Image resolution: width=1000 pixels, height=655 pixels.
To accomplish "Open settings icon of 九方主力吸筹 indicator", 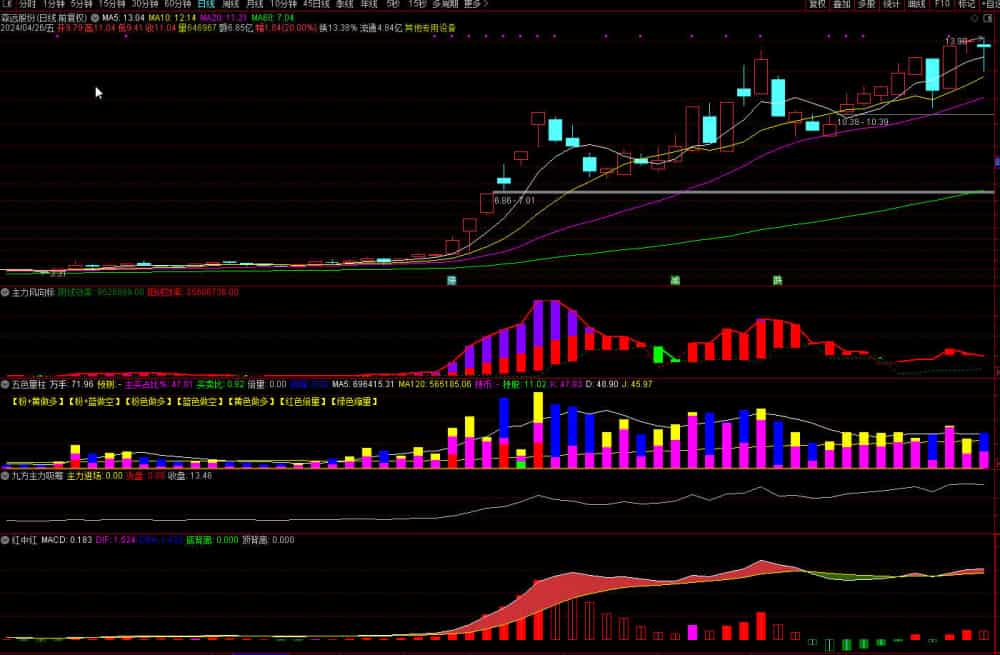I will (5, 476).
